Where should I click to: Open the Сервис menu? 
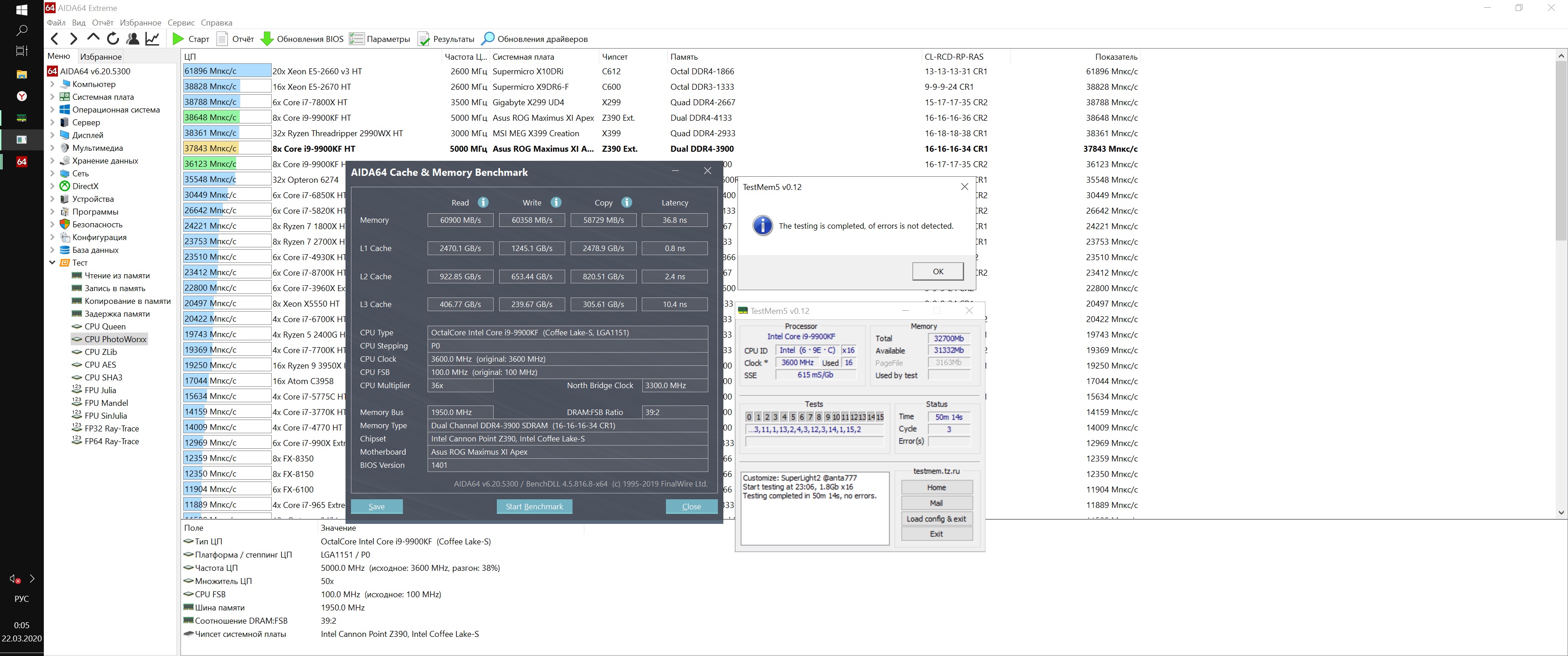pos(181,22)
